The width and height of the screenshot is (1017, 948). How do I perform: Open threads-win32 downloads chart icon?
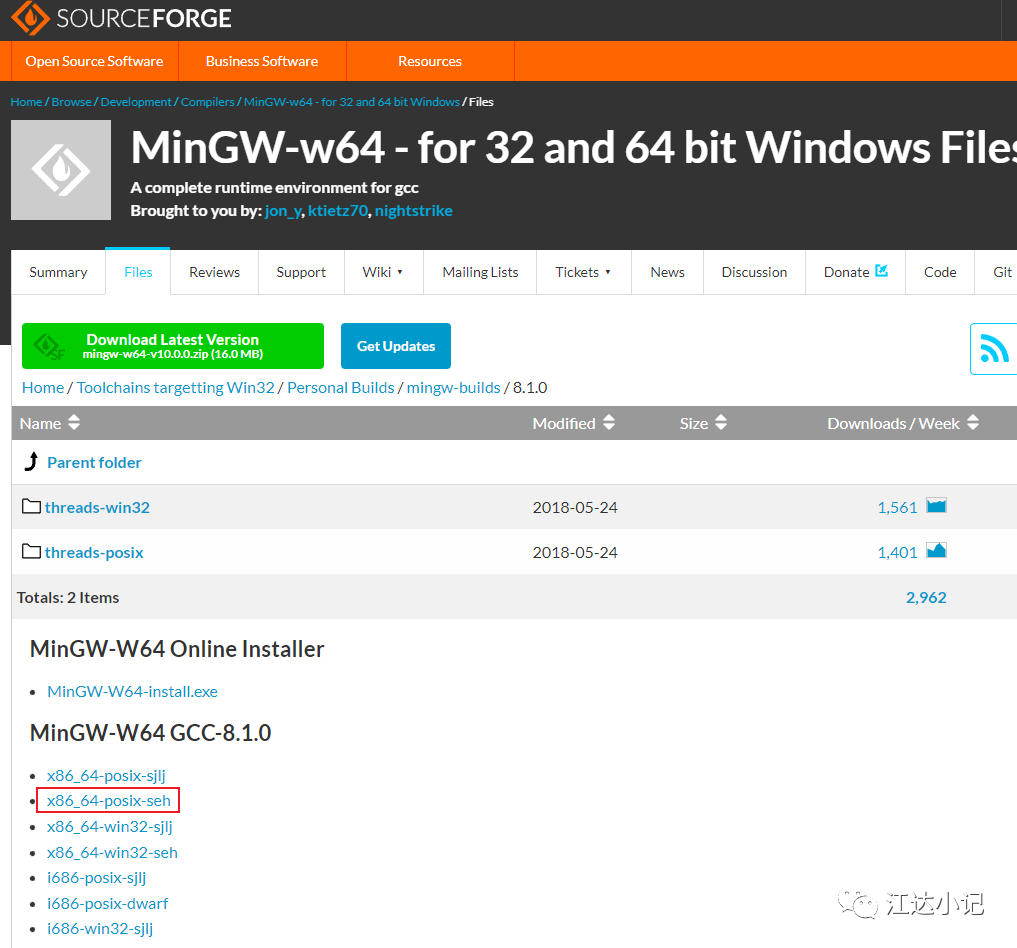coord(936,506)
